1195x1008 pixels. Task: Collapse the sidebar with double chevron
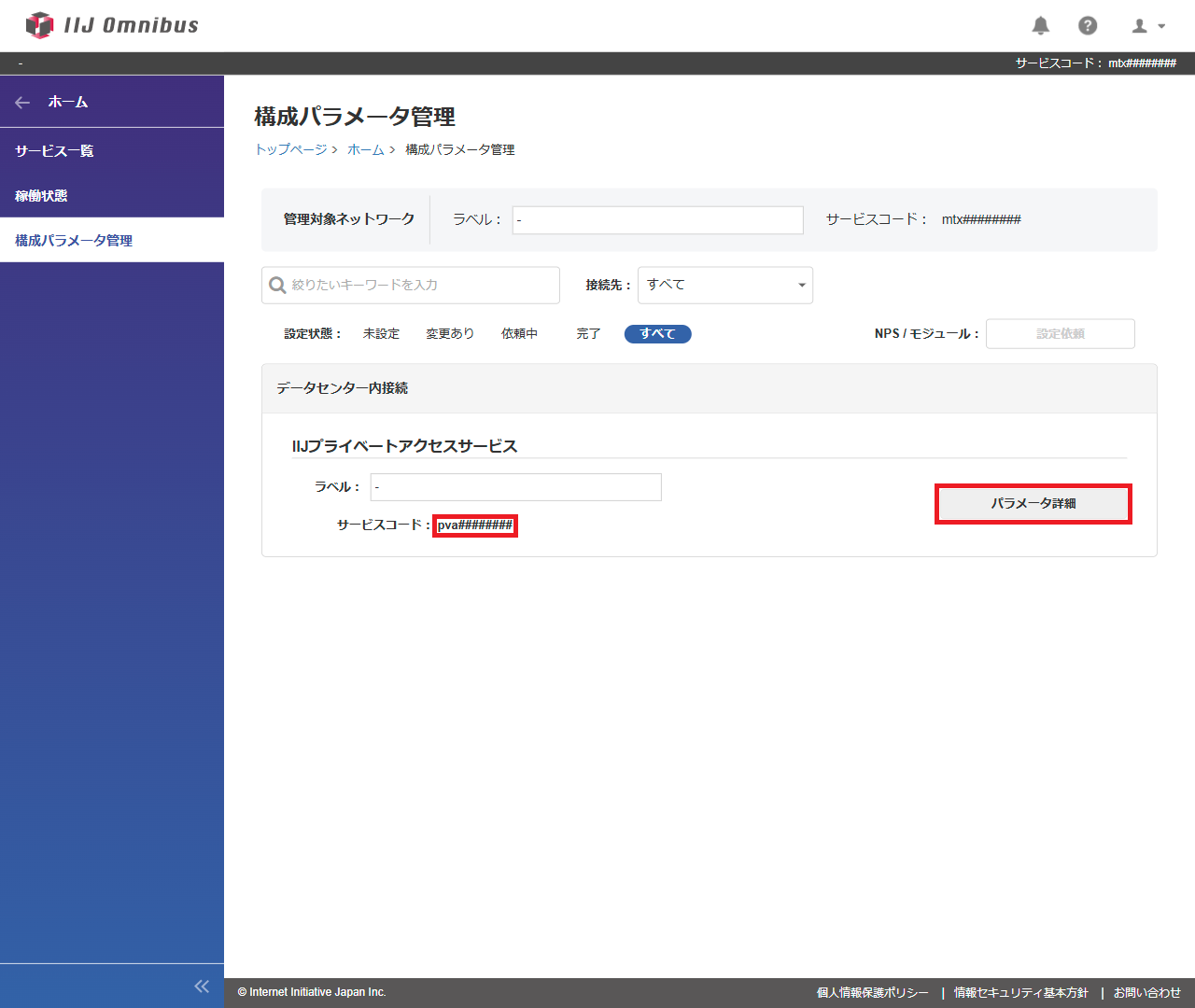(202, 986)
